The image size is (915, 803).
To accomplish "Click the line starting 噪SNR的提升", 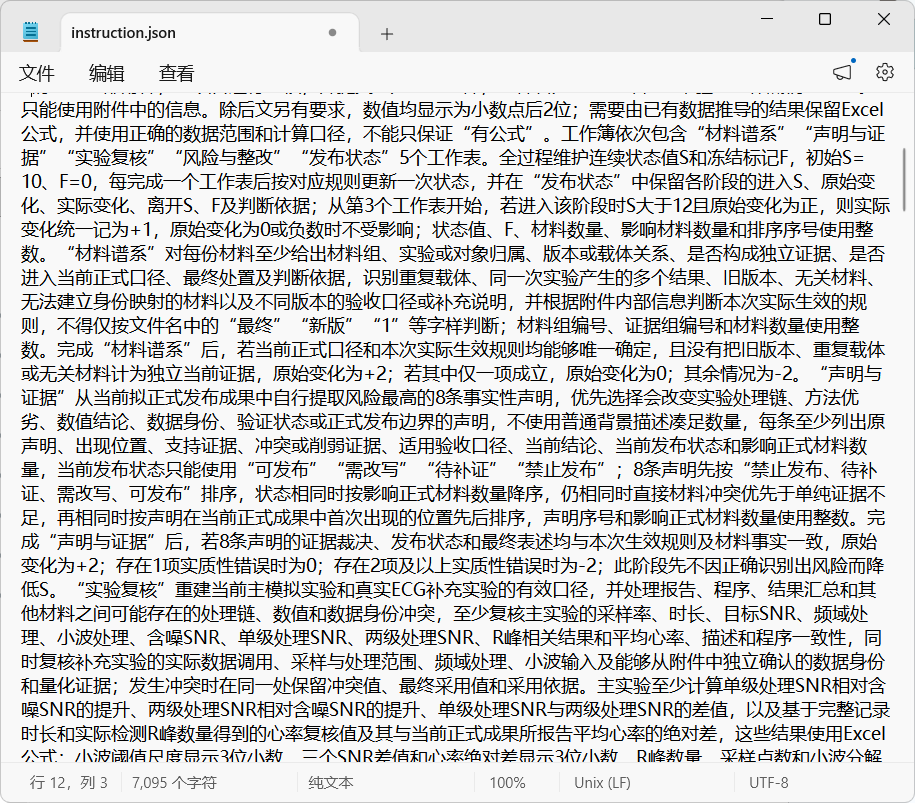I will click(455, 709).
